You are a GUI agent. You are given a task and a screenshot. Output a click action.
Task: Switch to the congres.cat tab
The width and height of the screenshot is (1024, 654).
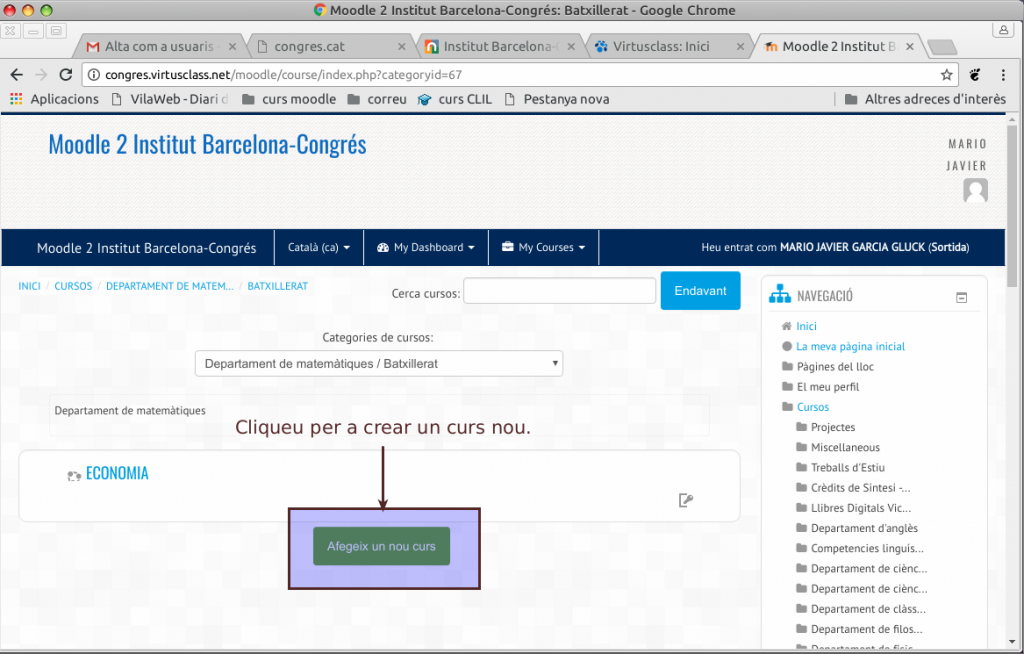(330, 46)
